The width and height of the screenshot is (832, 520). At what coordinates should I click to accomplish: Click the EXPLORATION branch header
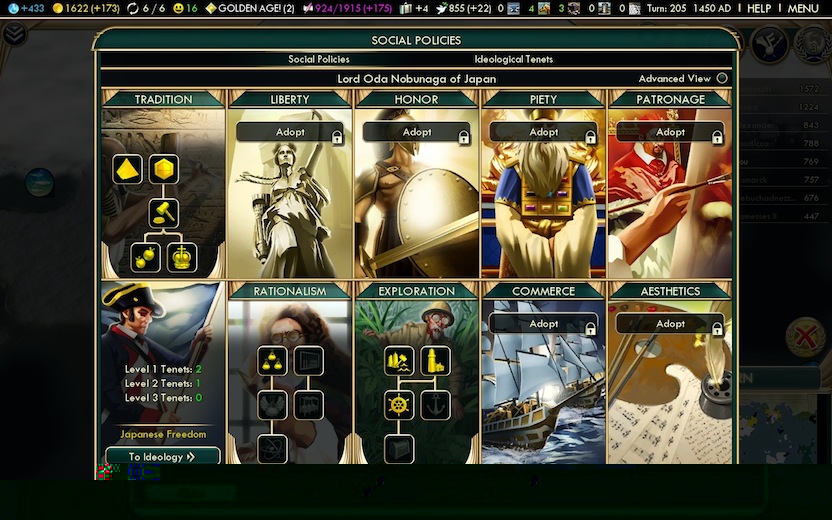click(x=417, y=291)
